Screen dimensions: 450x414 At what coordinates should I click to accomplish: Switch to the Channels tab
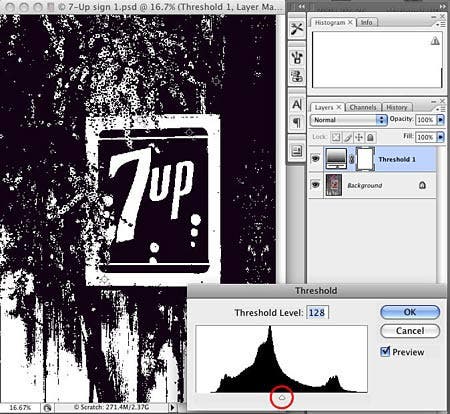[x=363, y=107]
